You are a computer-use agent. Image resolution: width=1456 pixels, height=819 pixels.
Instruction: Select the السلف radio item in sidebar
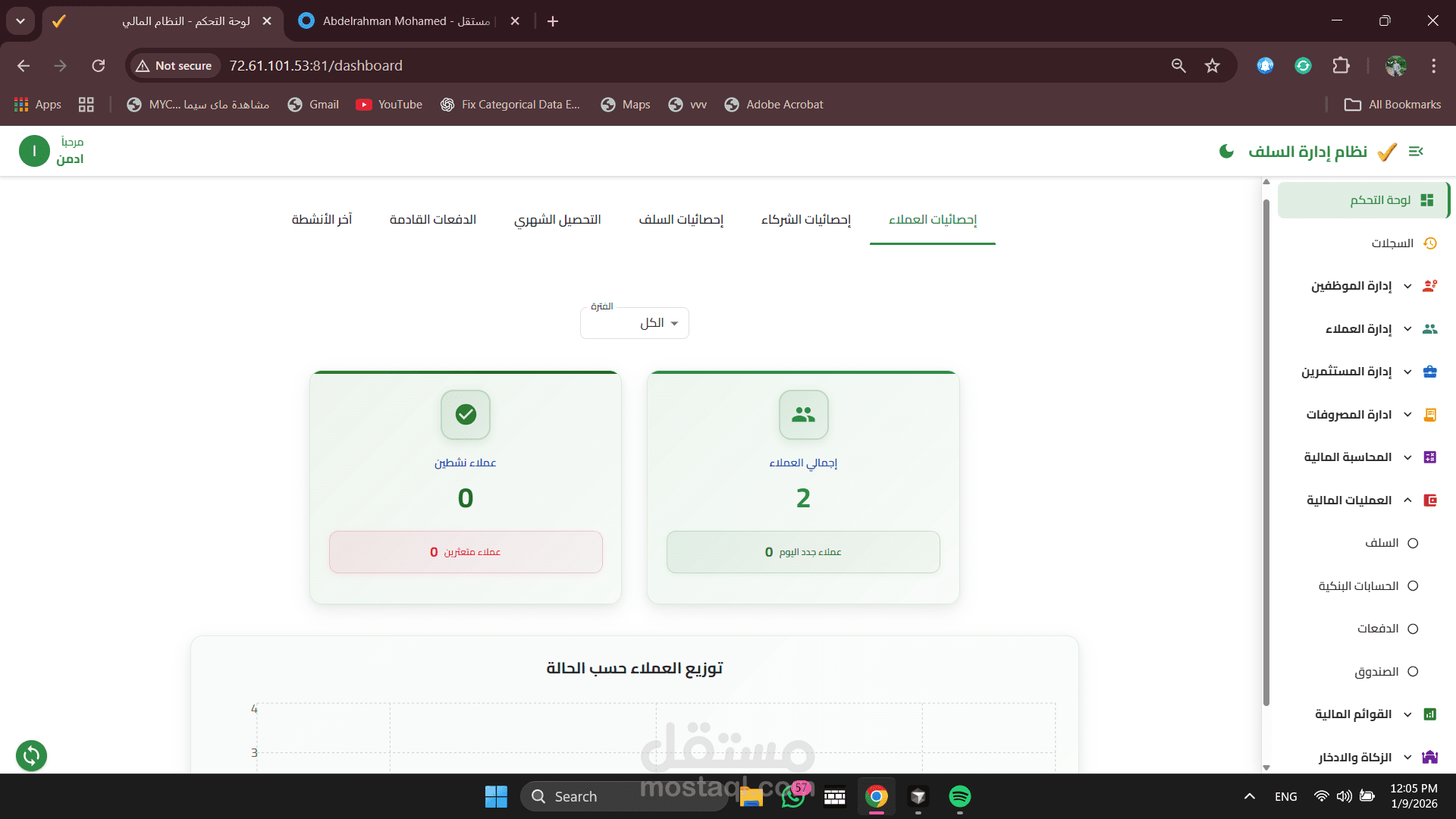point(1413,543)
